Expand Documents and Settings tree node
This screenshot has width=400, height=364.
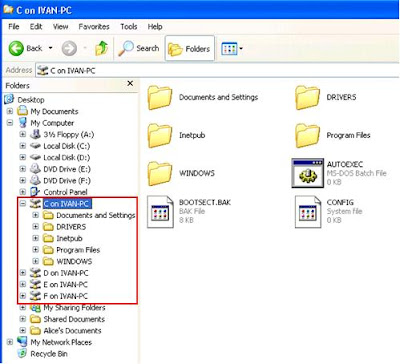(x=36, y=215)
